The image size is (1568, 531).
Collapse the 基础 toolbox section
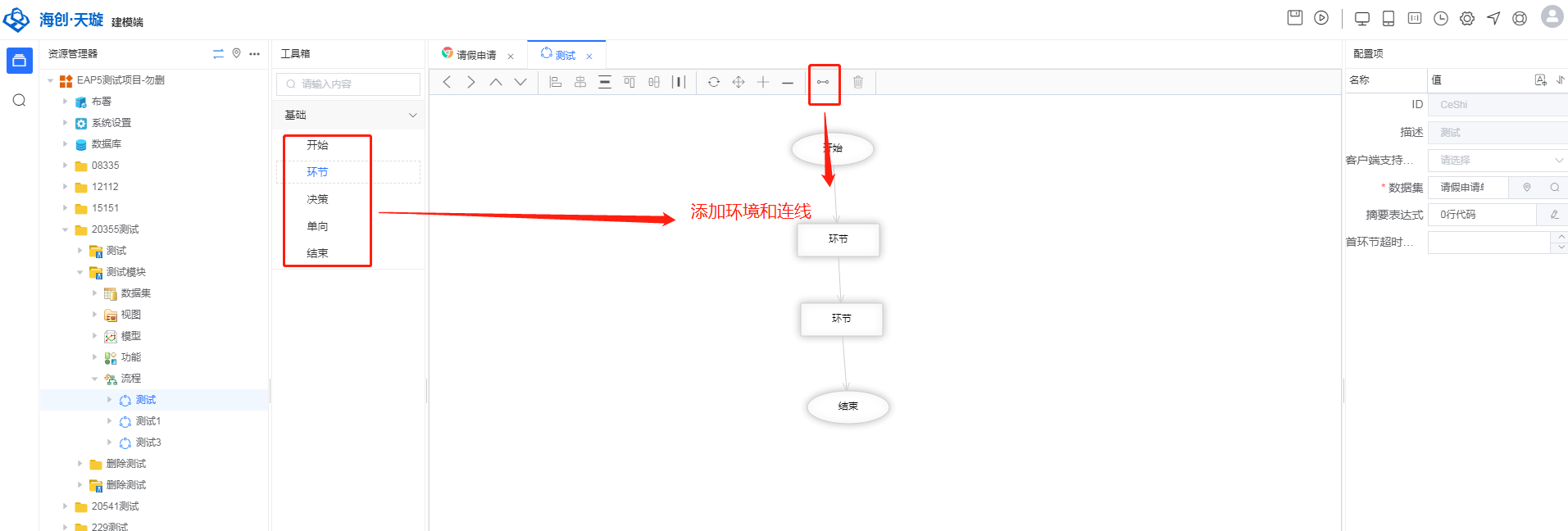(412, 116)
